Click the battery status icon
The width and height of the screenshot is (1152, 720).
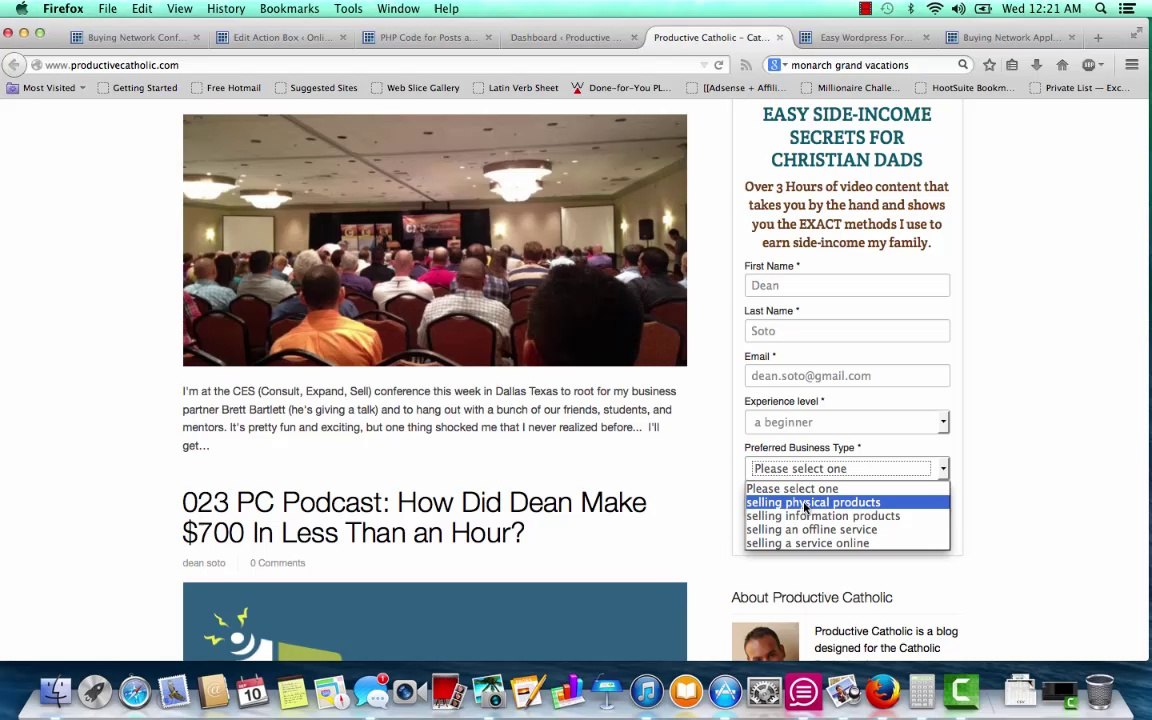point(983,9)
